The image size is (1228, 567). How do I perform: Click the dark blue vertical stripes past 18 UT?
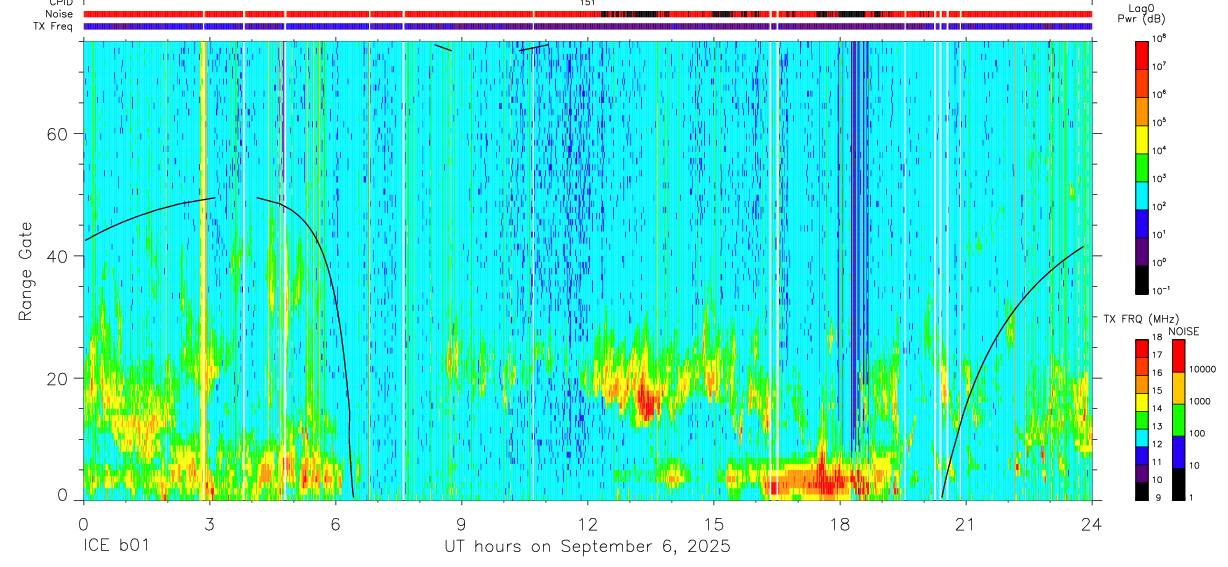click(x=858, y=245)
